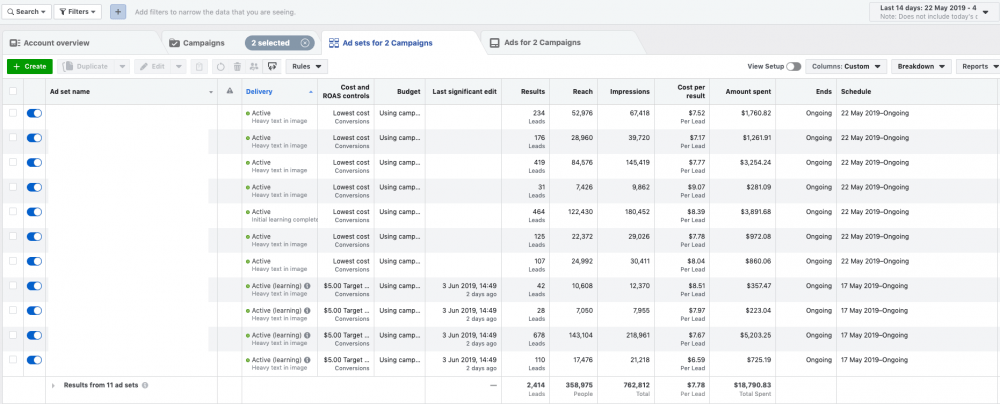Tick the select-all checkbox in table header
The height and width of the screenshot is (404, 1000).
[x=13, y=92]
